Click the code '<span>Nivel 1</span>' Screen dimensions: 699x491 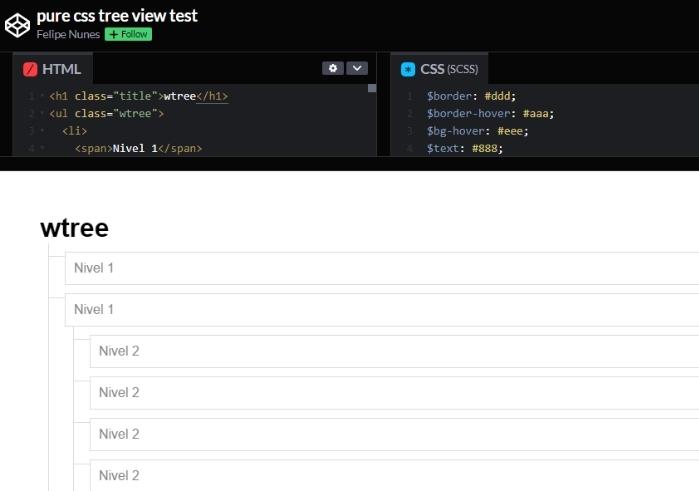coord(138,148)
